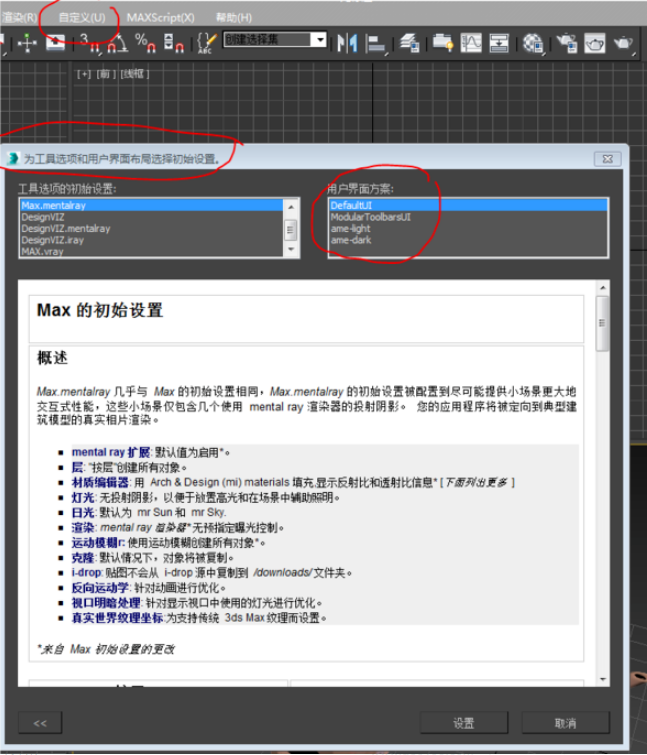Click the Align tool icon
The image size is (647, 755).
coord(376,43)
